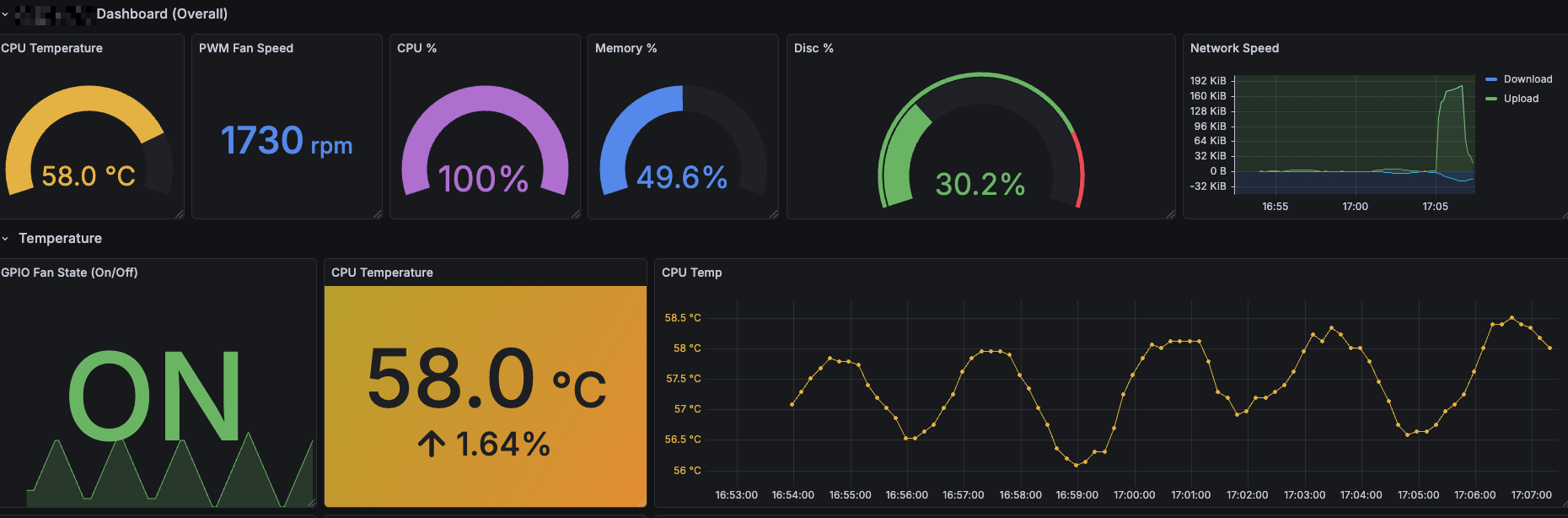Click the resize handle of the Disc % panel
Screen dimensions: 1568x518
click(x=1171, y=214)
